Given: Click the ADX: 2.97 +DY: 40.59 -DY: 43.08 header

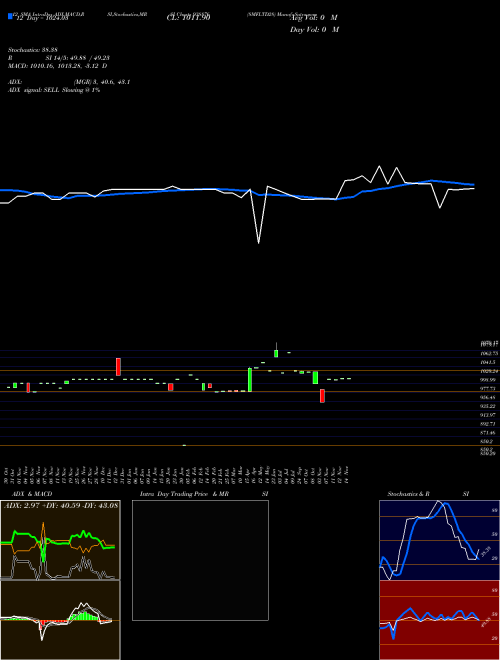Looking at the screenshot, I should click(61, 505).
